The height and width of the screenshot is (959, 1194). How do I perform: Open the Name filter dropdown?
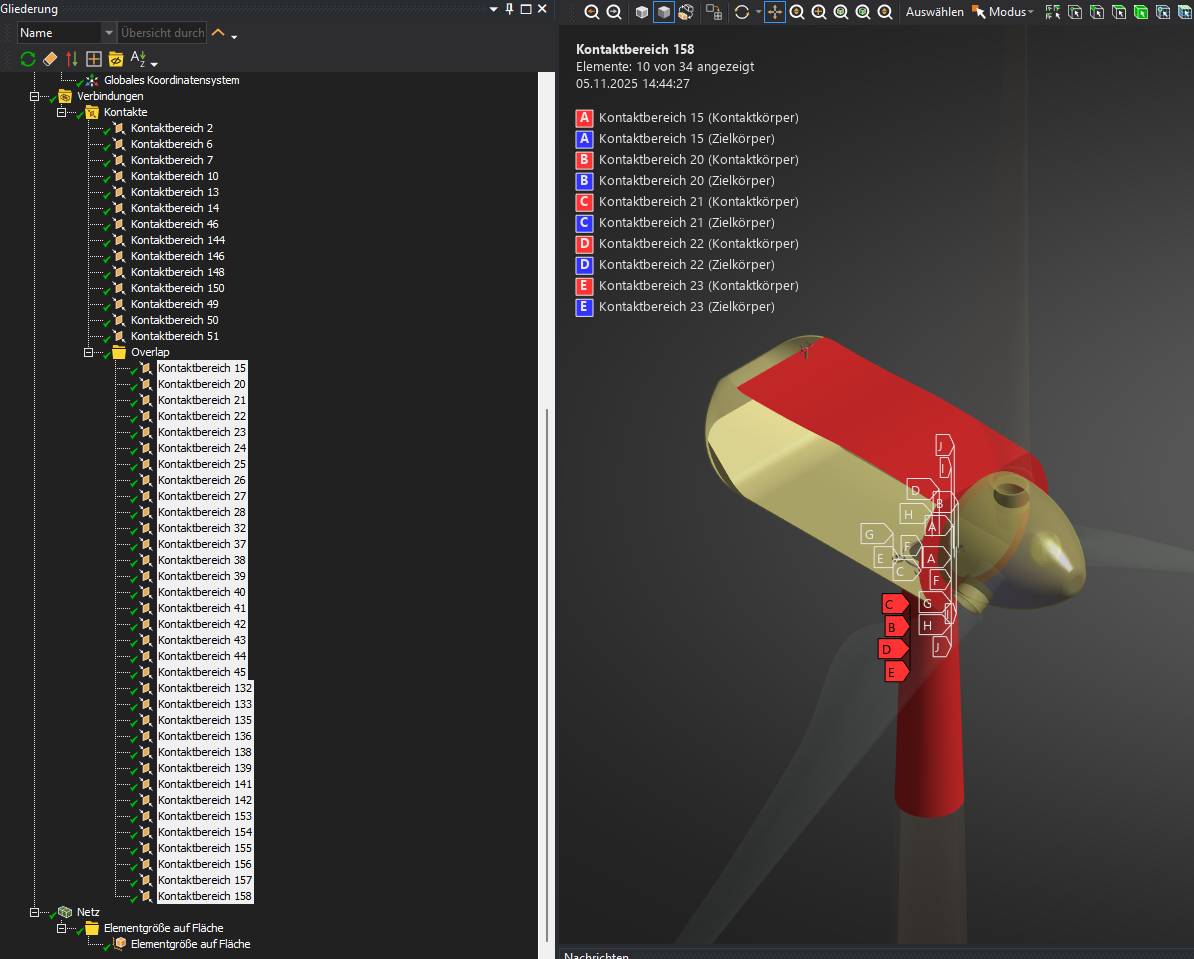point(109,33)
